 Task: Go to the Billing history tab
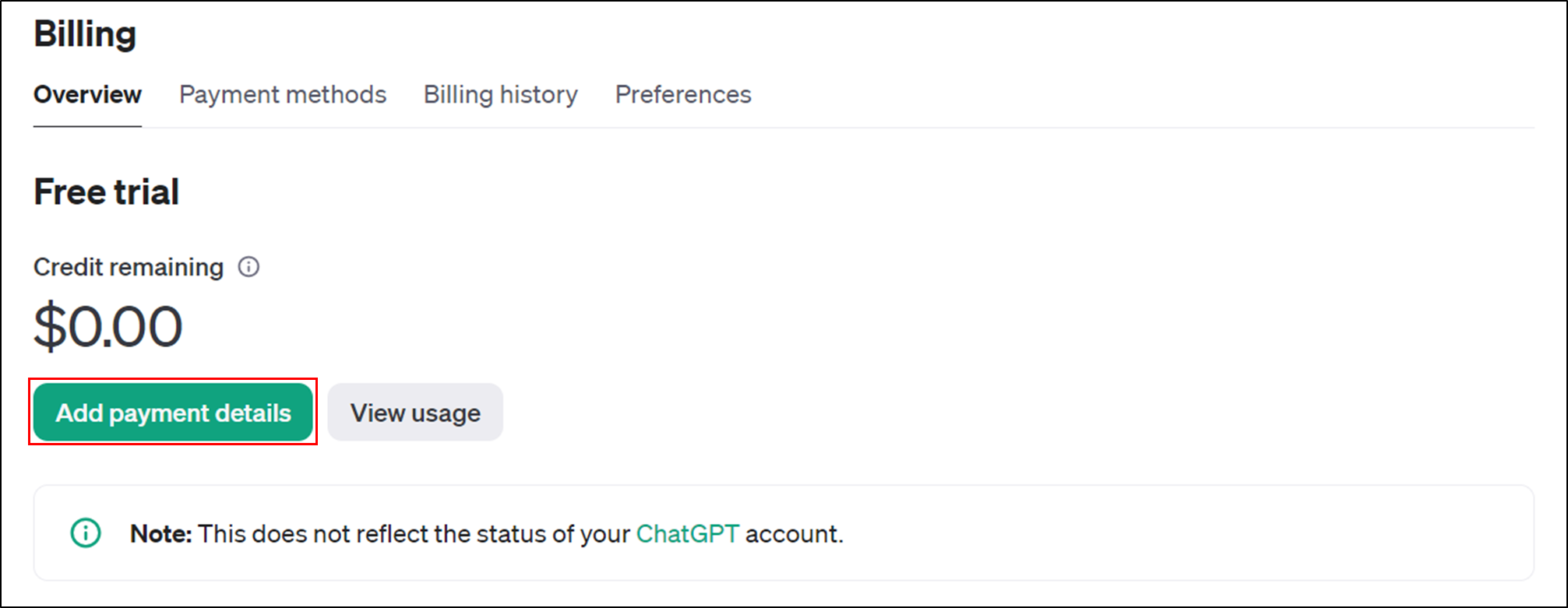click(501, 94)
